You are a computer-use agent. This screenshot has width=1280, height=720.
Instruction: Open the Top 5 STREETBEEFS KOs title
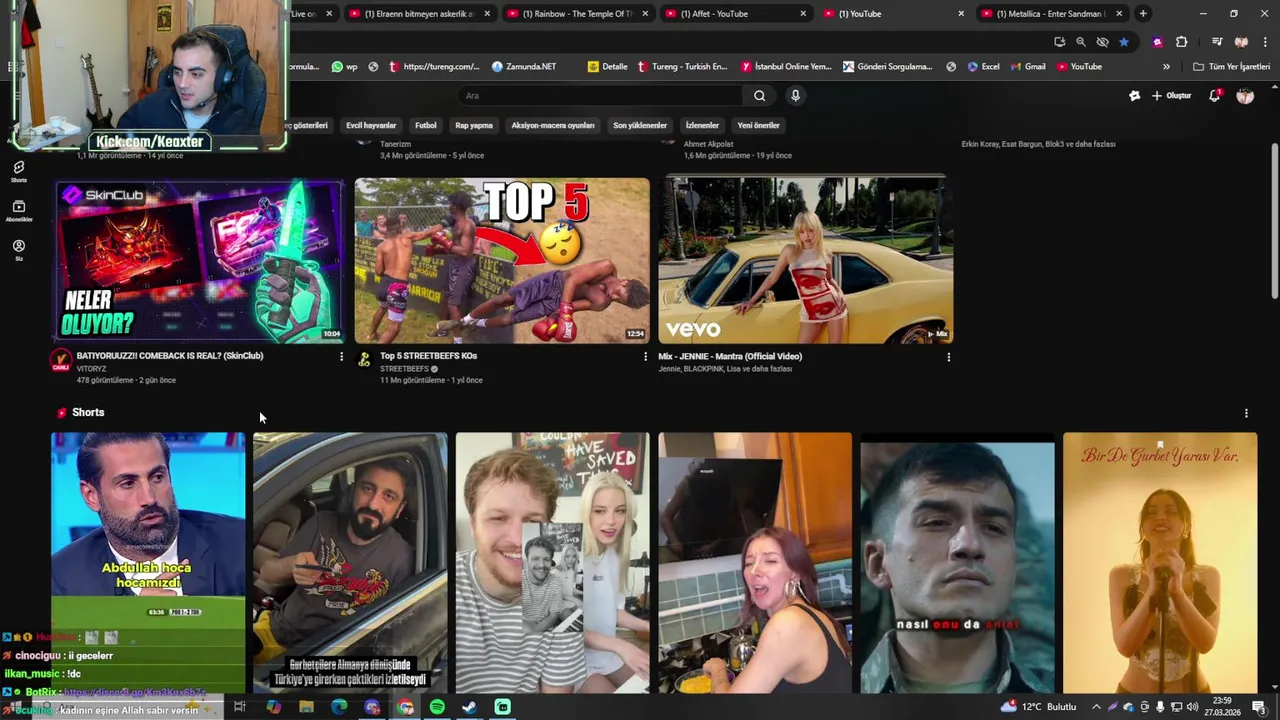click(428, 356)
